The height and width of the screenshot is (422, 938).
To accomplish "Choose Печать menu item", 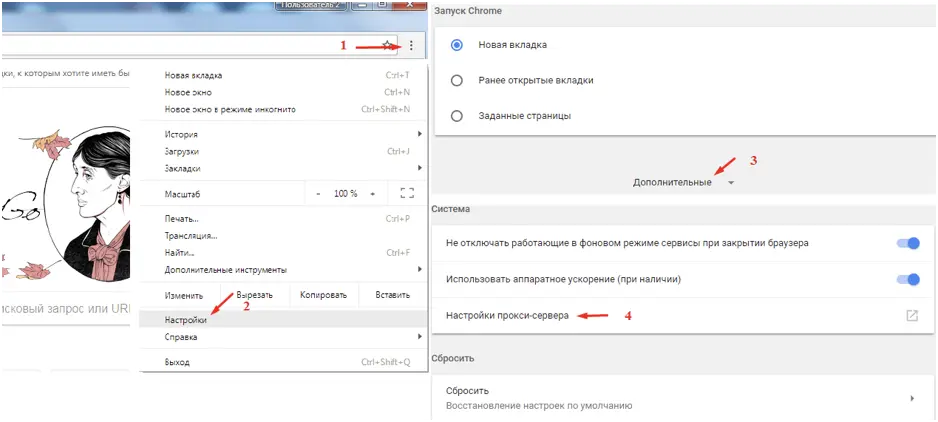I will click(284, 219).
